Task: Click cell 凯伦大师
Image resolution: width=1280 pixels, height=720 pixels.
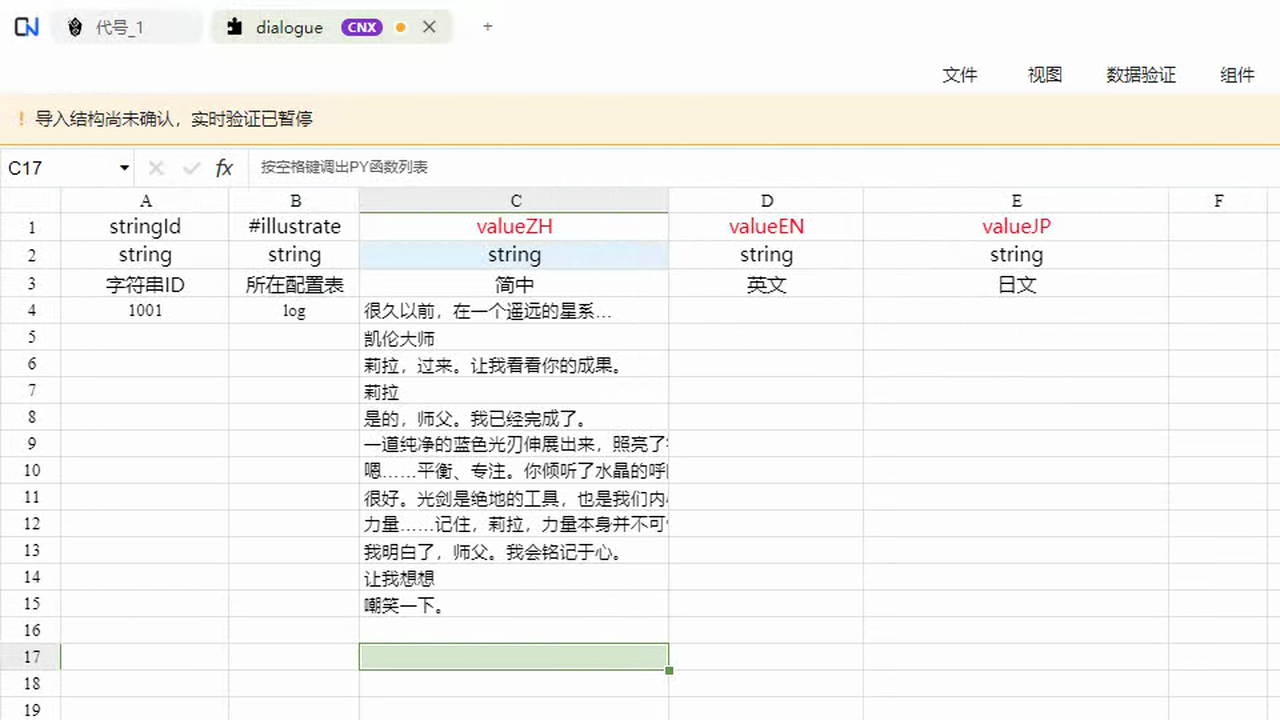Action: click(514, 338)
